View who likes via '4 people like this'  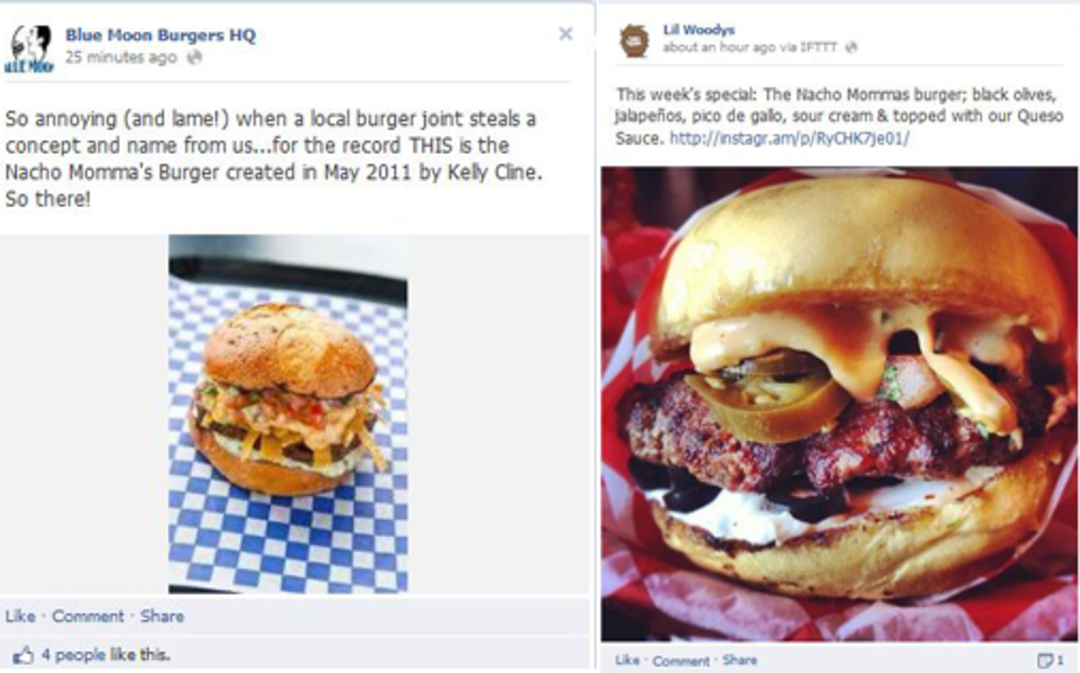coord(105,654)
